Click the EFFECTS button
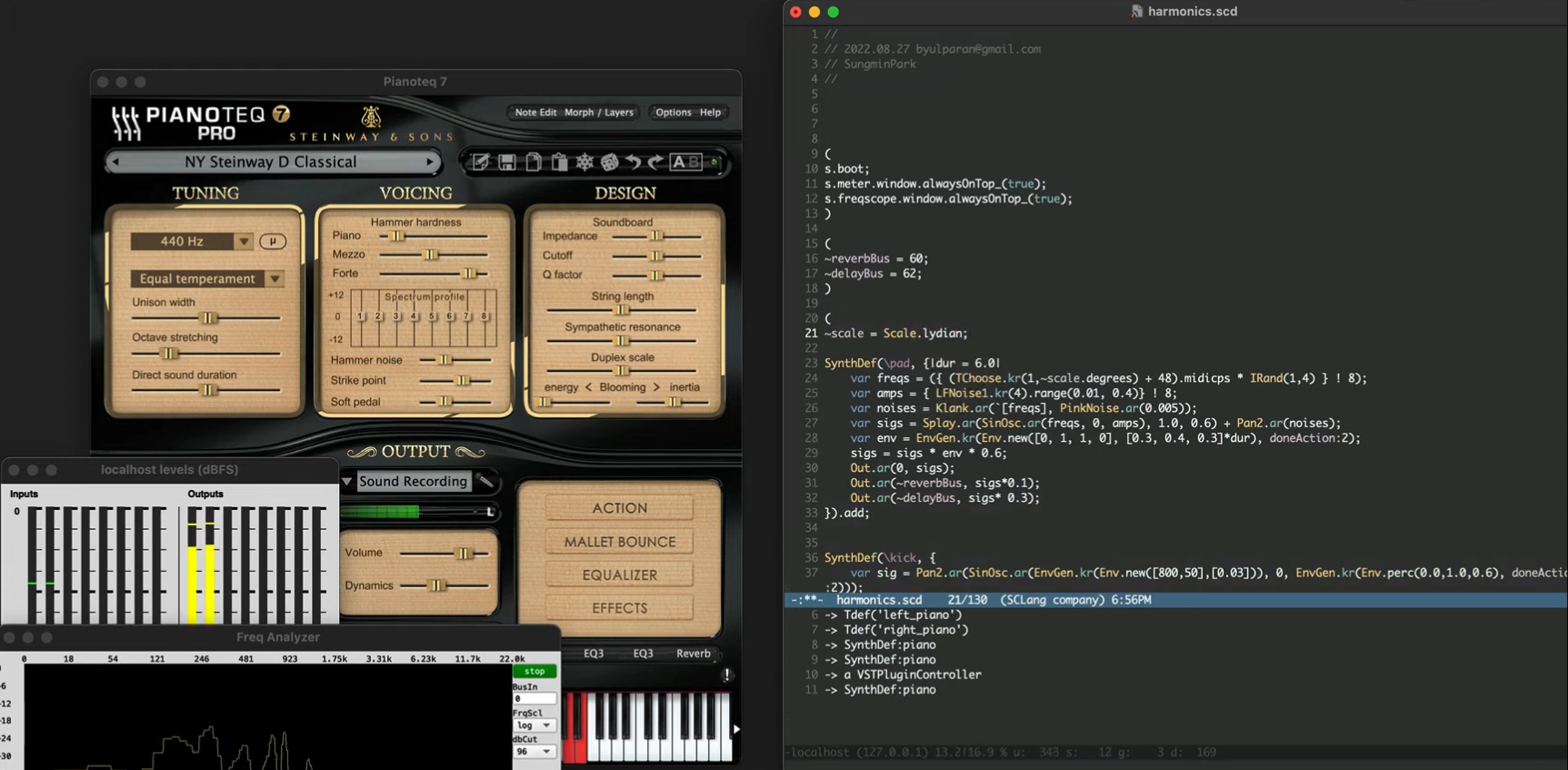 [x=620, y=608]
